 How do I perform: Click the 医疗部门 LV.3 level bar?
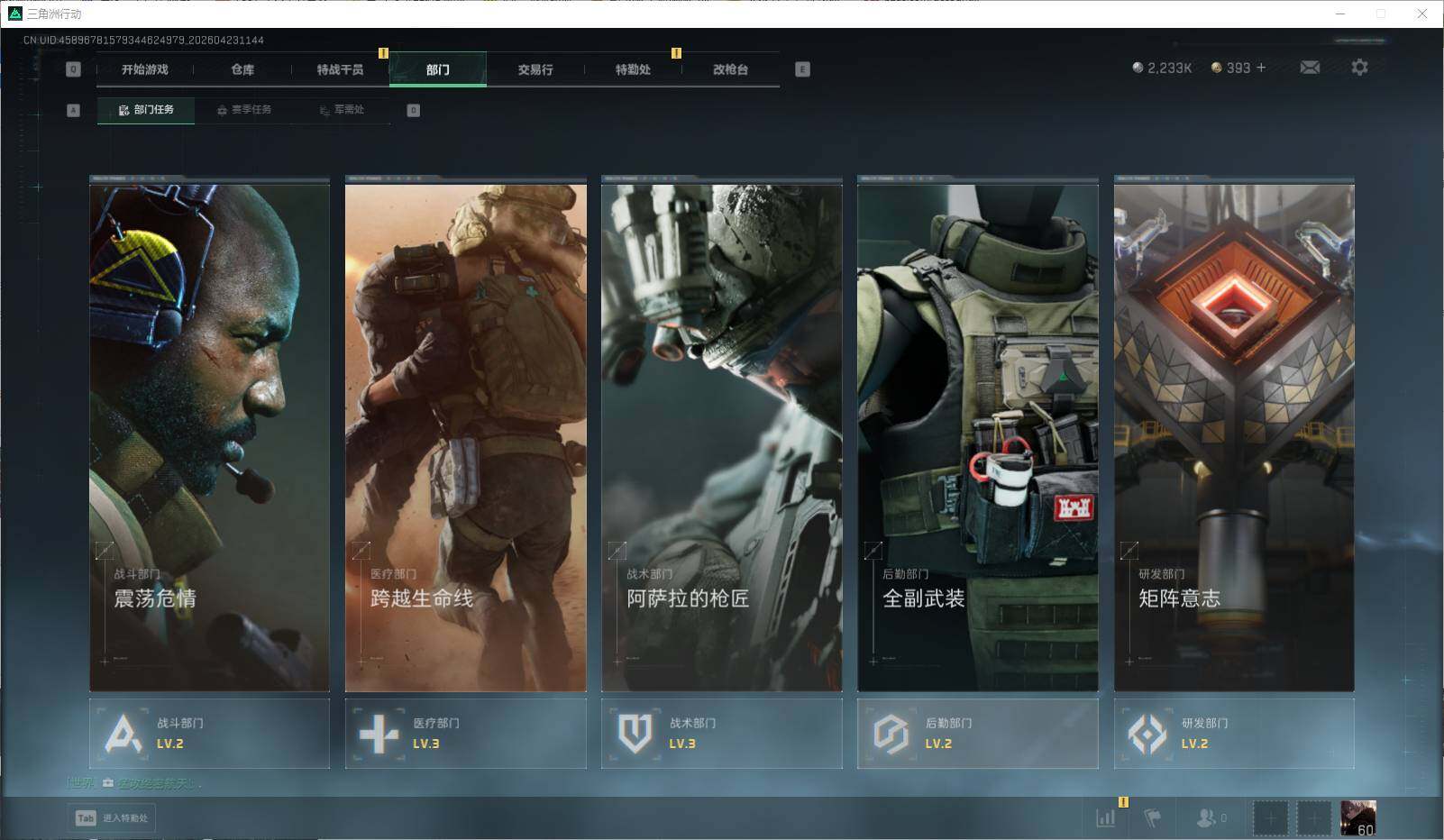tap(465, 734)
